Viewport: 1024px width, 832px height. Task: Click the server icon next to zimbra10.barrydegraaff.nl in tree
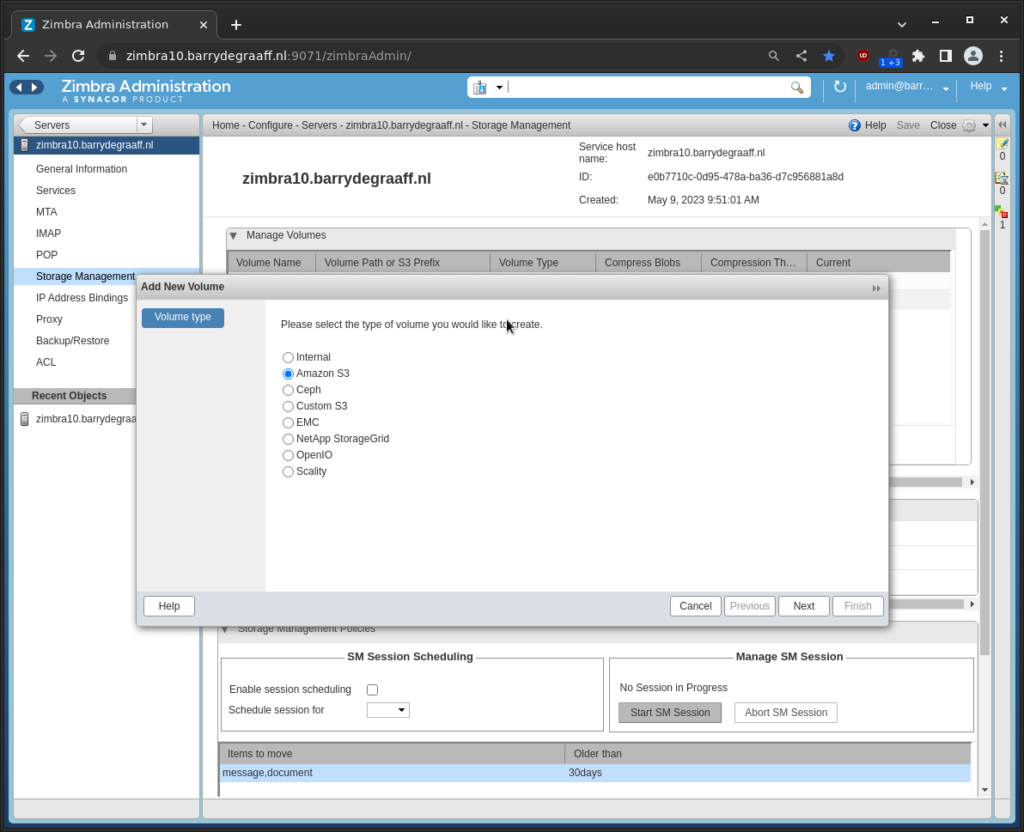coord(25,145)
